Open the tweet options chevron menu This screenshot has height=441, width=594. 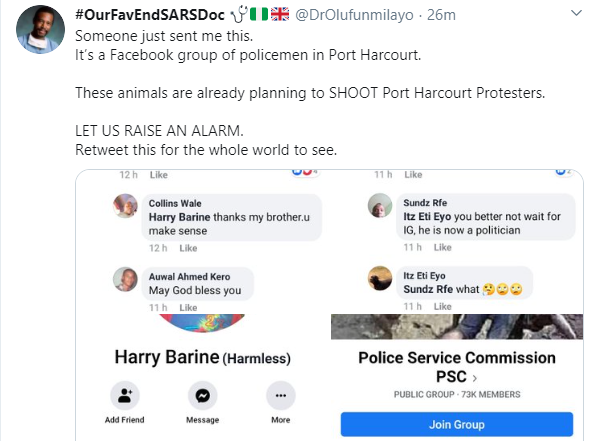pos(576,13)
